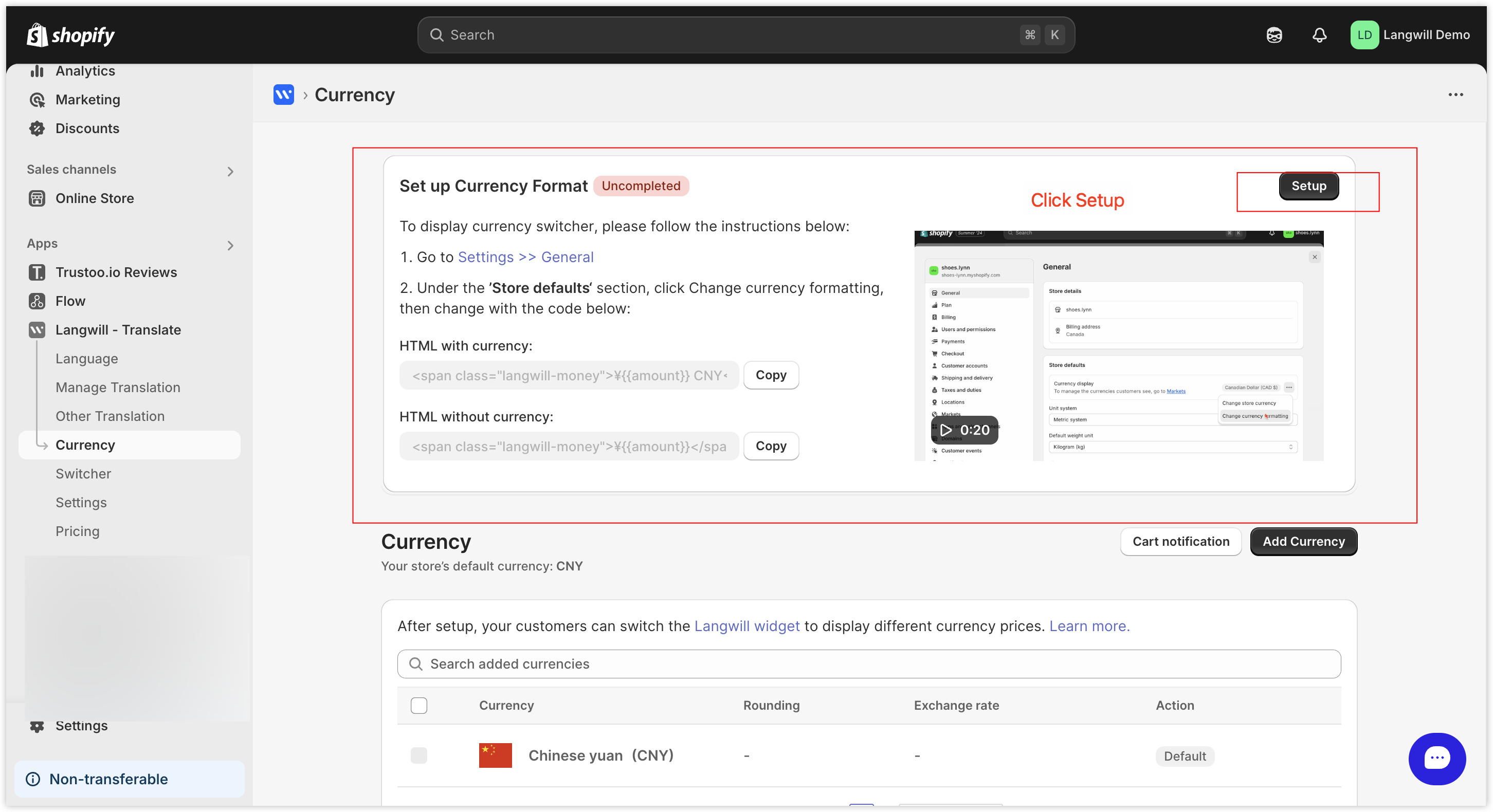Screen dimensions: 1493x812
Task: Open Manage Translation in sidebar
Action: tap(118, 387)
